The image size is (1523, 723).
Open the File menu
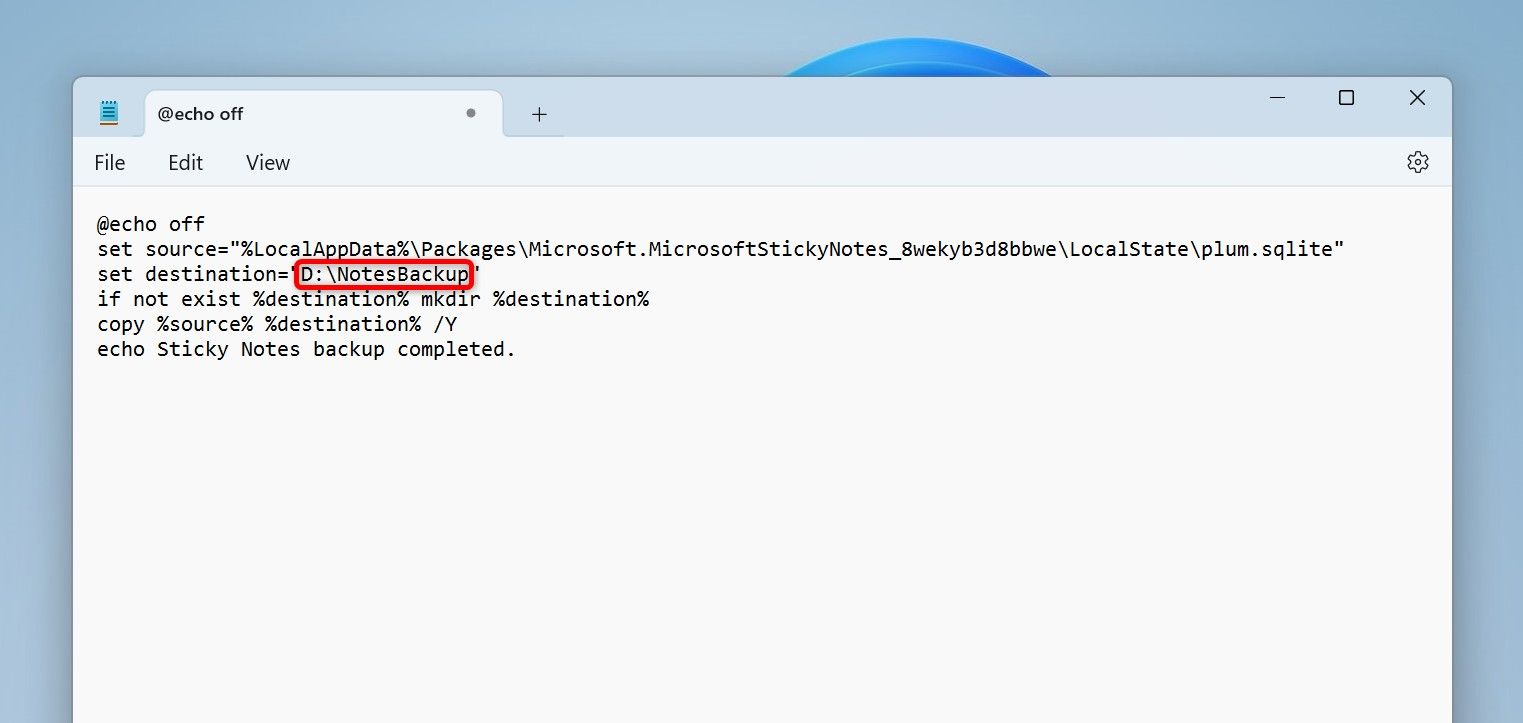[109, 162]
